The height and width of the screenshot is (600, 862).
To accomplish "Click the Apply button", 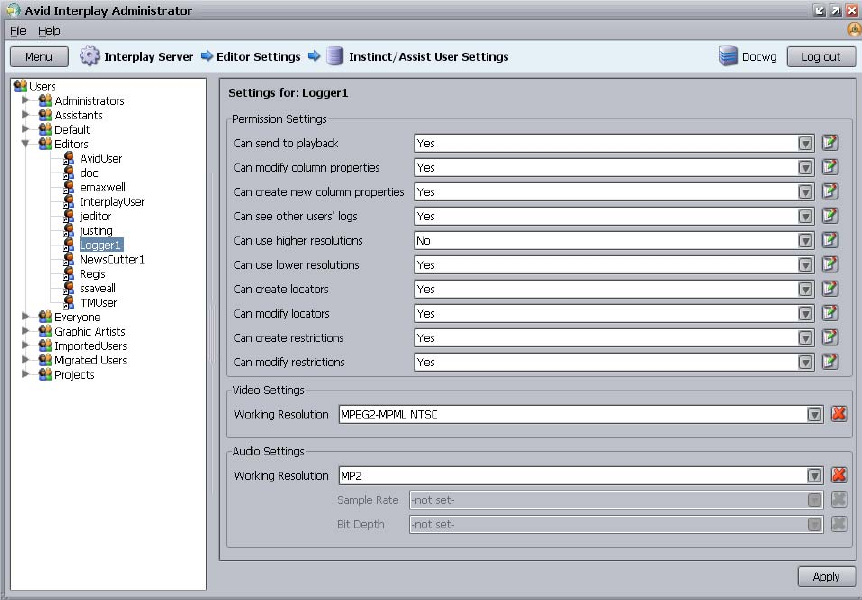I will tap(826, 576).
